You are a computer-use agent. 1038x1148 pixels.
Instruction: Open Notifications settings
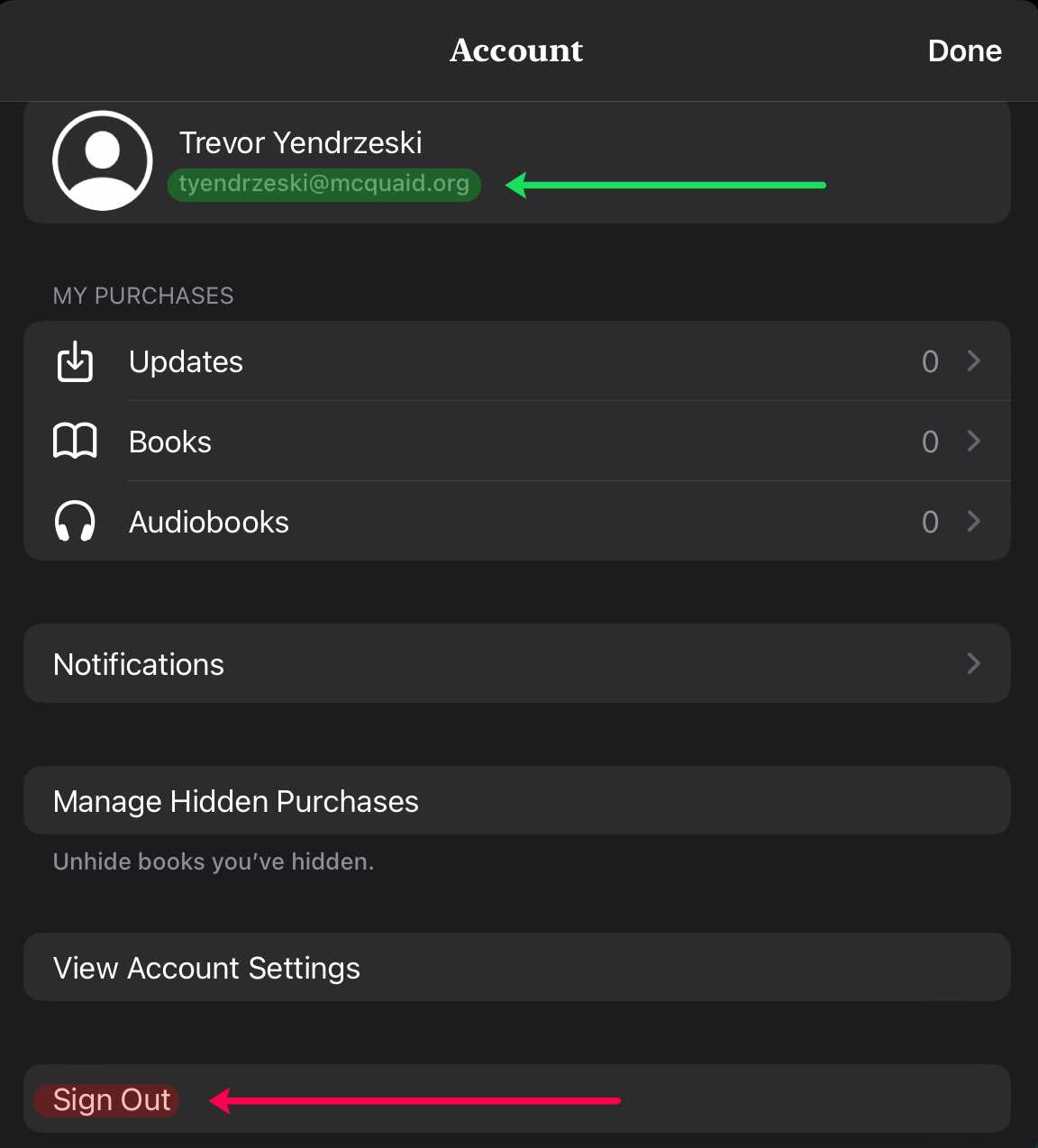coord(517,664)
